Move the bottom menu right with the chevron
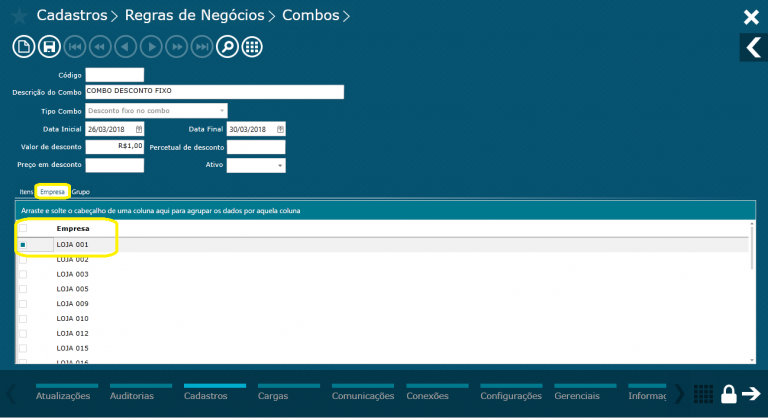 (679, 393)
